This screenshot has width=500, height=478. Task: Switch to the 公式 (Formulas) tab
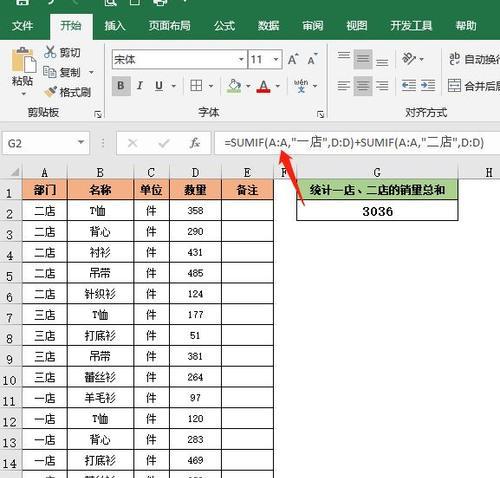coord(224,26)
